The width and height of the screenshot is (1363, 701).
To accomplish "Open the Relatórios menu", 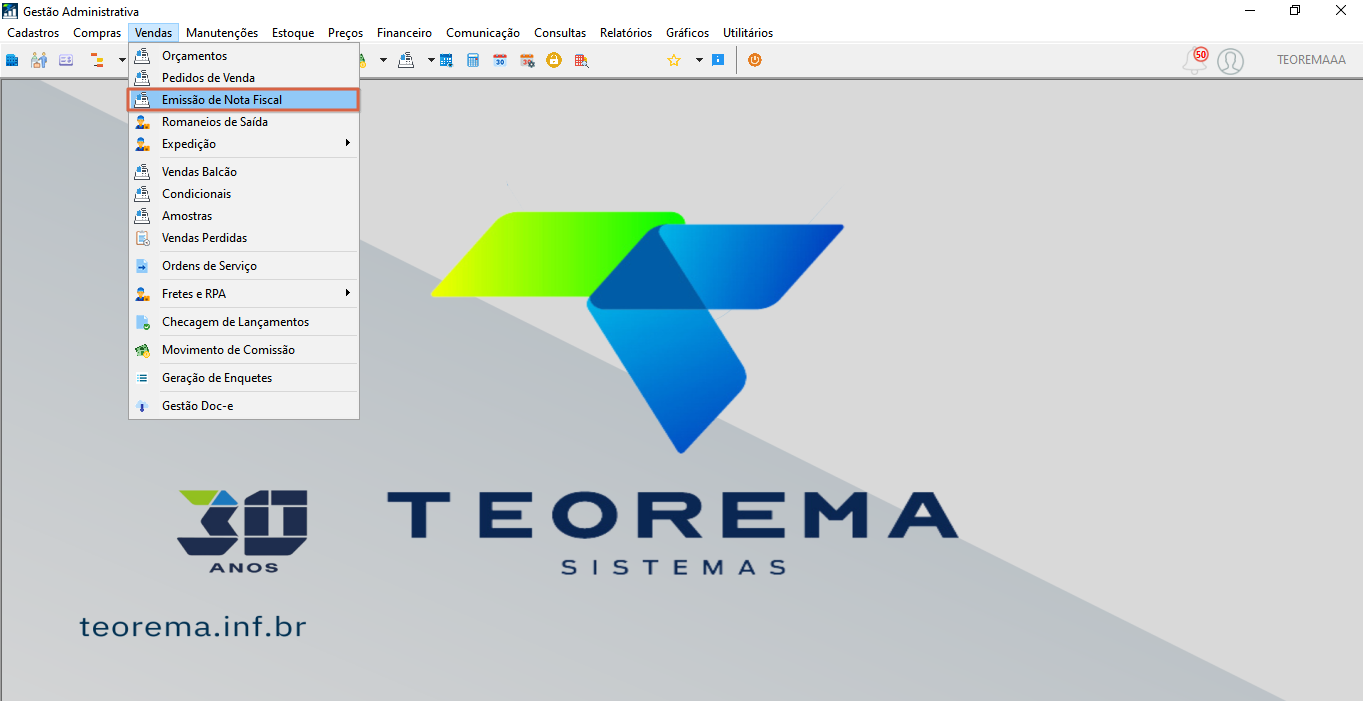I will click(626, 33).
